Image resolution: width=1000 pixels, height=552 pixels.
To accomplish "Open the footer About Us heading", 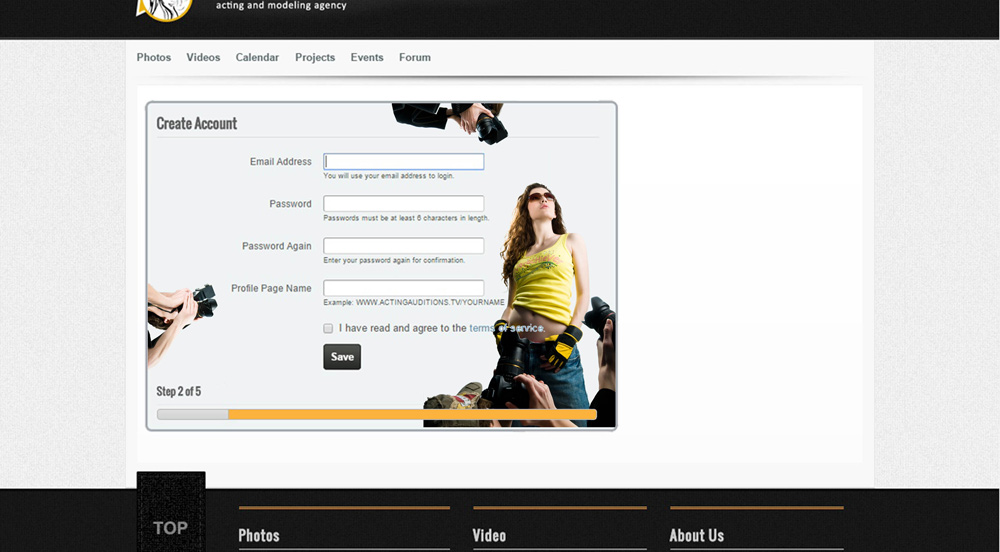I will point(696,535).
